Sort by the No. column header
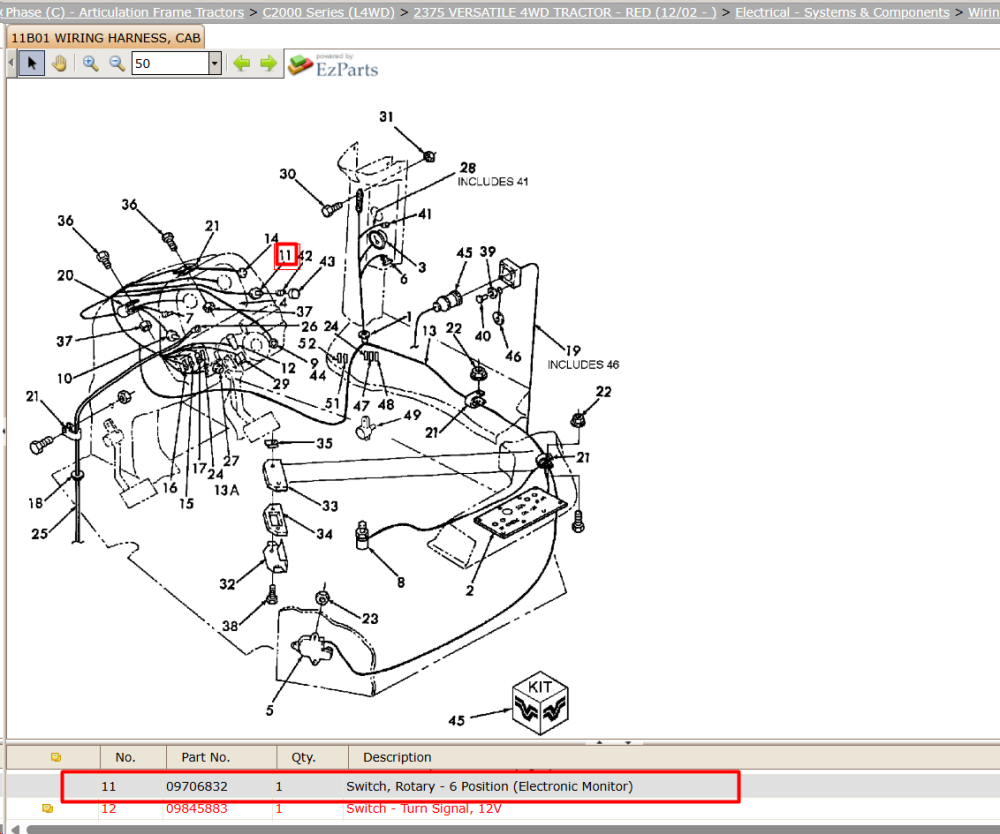 point(125,757)
